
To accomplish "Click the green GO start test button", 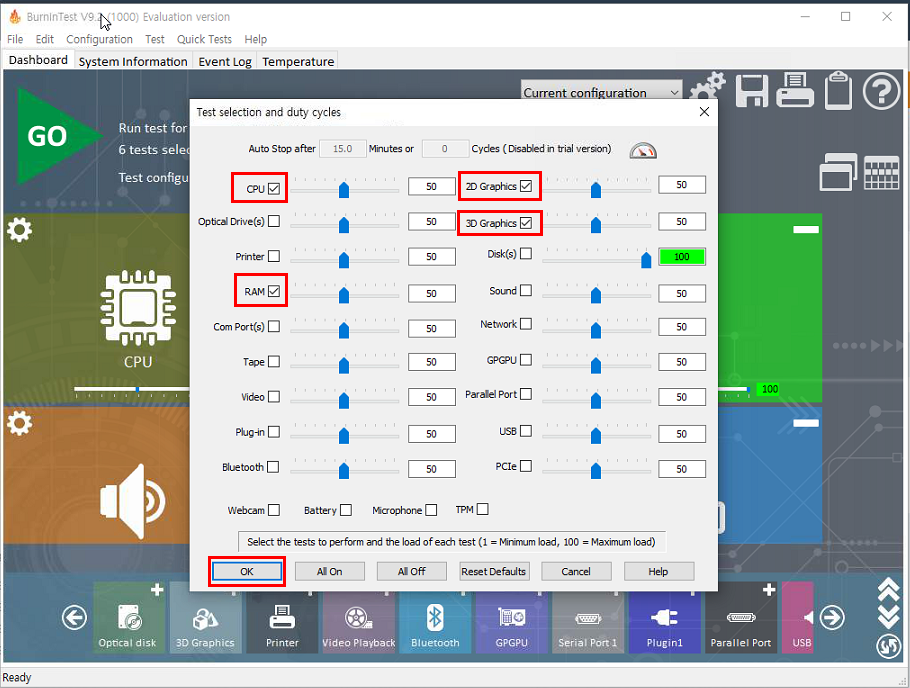I will pyautogui.click(x=58, y=136).
